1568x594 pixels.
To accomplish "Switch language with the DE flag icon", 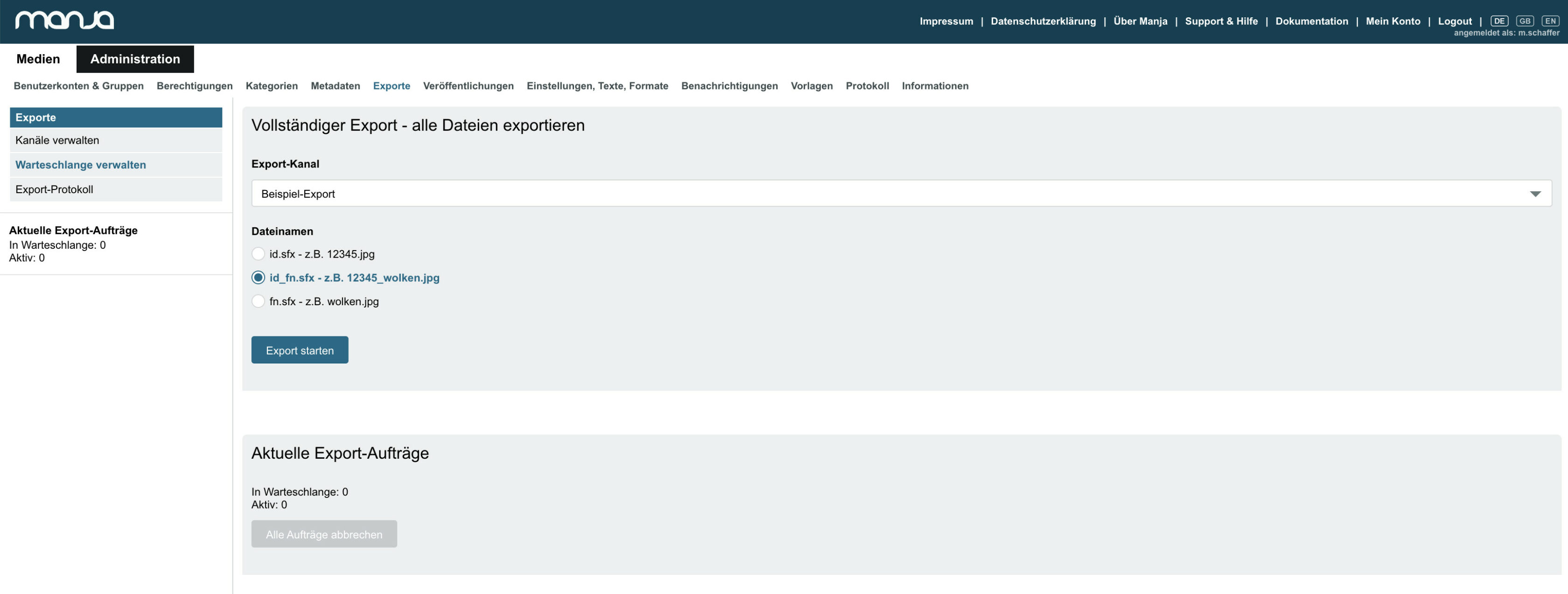I will (1499, 21).
